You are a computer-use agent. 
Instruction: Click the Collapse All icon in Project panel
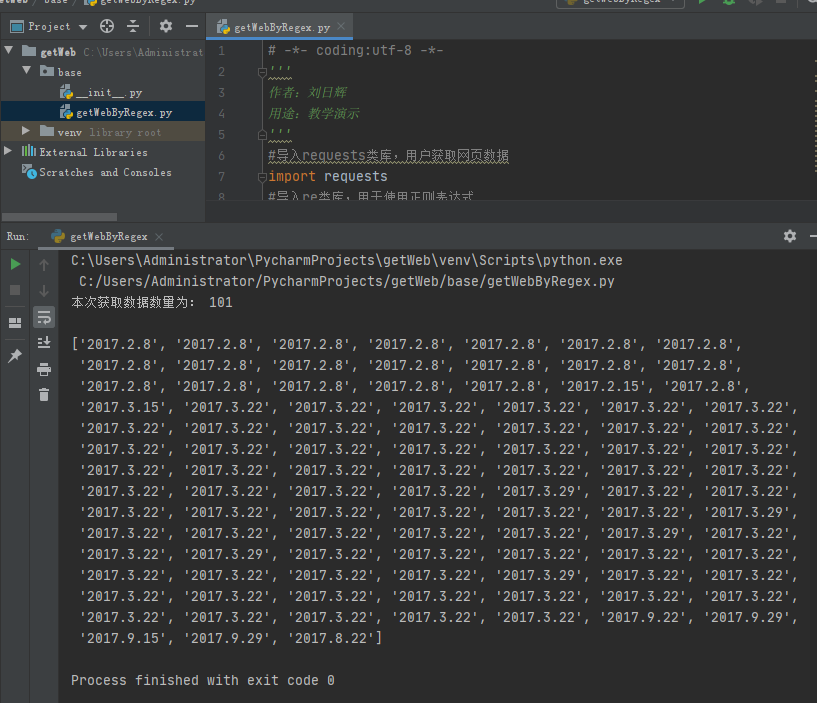[133, 26]
